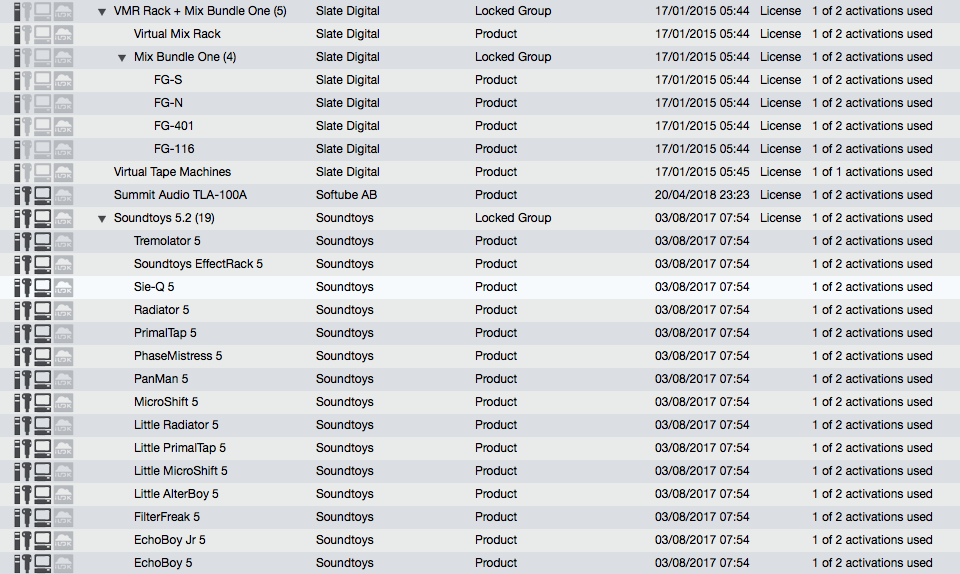Click the iLok dongle icon for Virtual Tape Machines

point(22,172)
